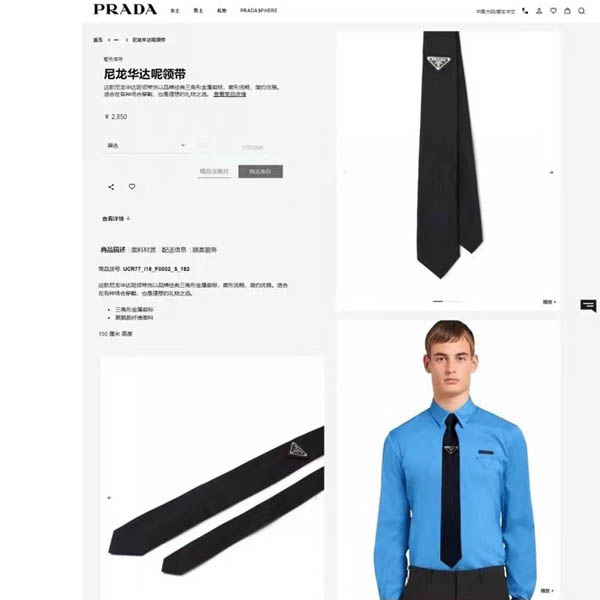Click the search magnifier icon
The image size is (600, 600).
tap(582, 11)
